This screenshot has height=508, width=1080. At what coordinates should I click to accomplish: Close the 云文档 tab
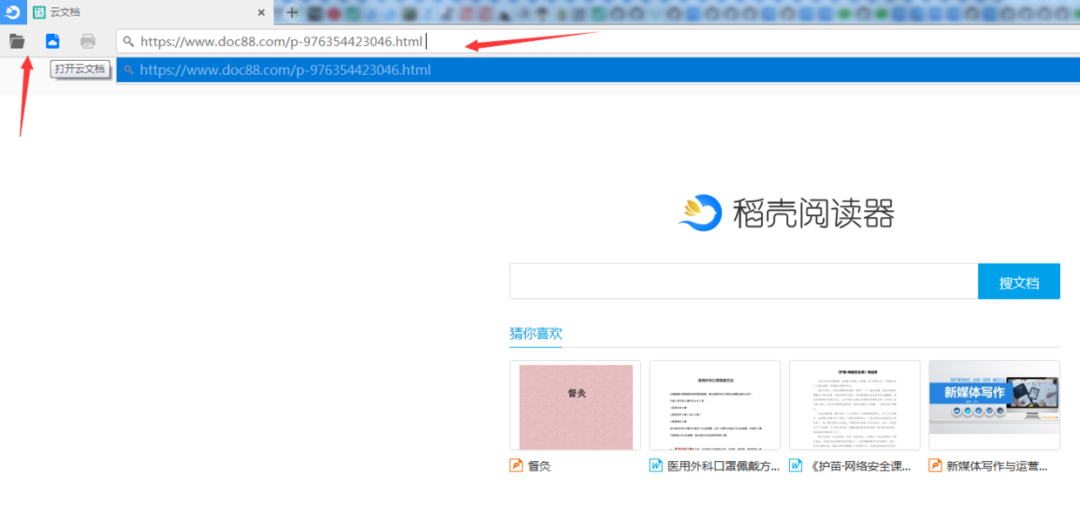pyautogui.click(x=261, y=12)
